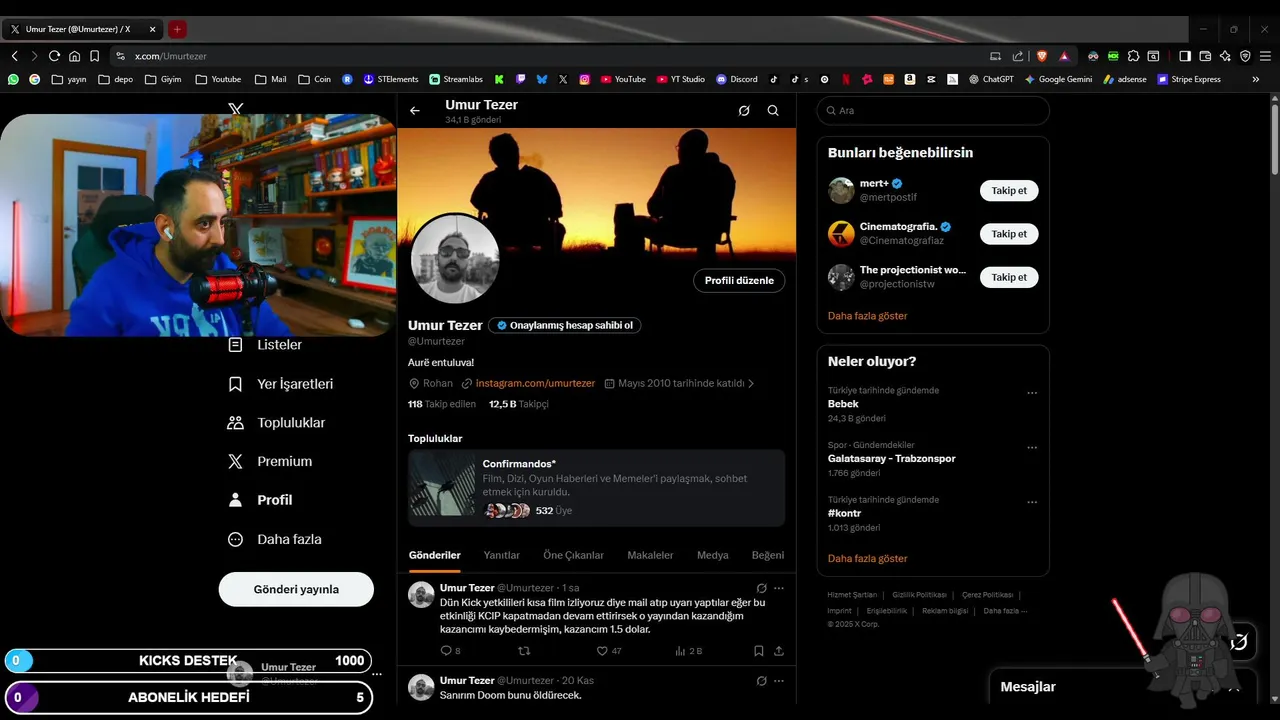Open Listeler in sidebar

pos(265,345)
